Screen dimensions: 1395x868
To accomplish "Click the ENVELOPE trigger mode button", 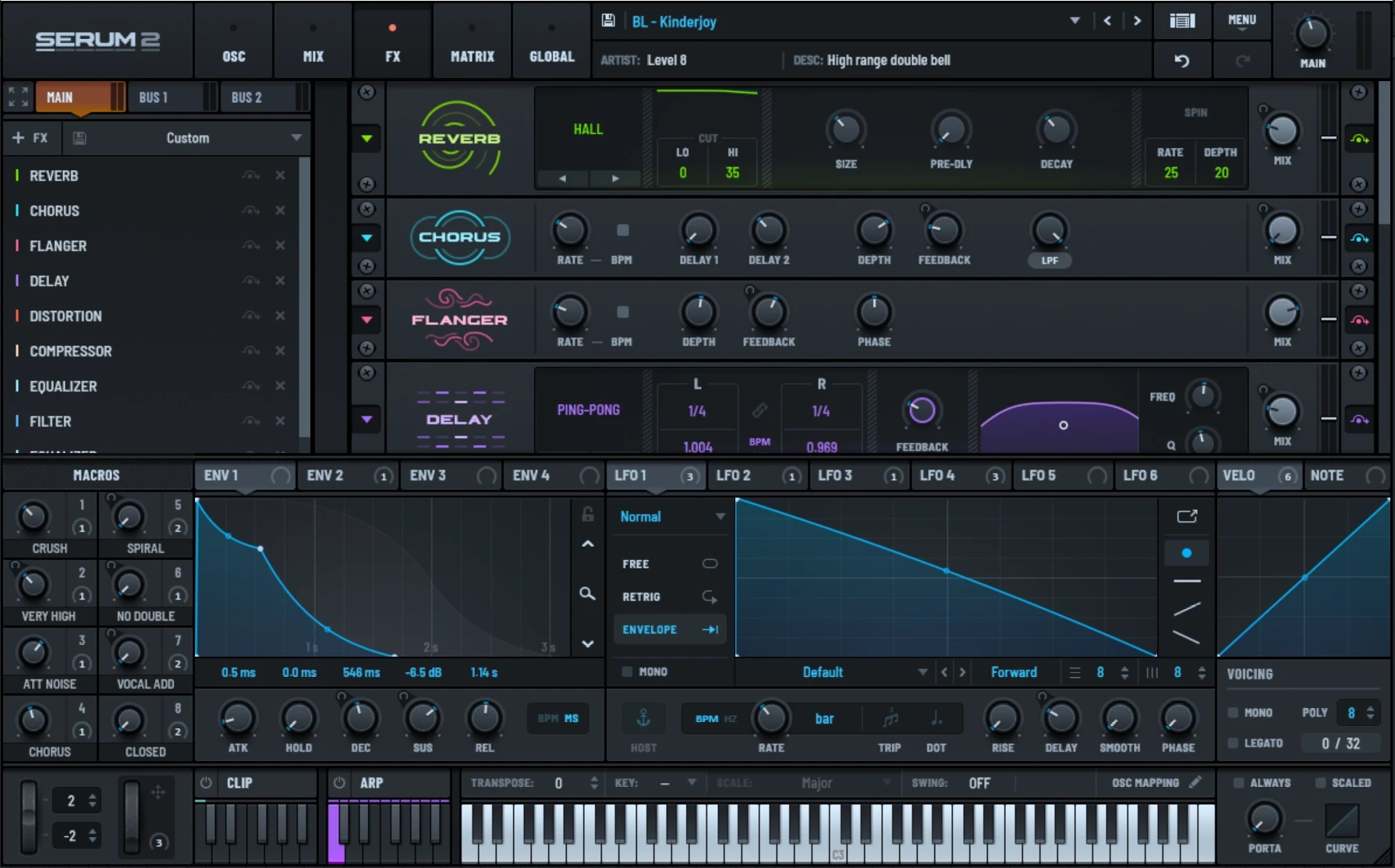I will (x=667, y=629).
